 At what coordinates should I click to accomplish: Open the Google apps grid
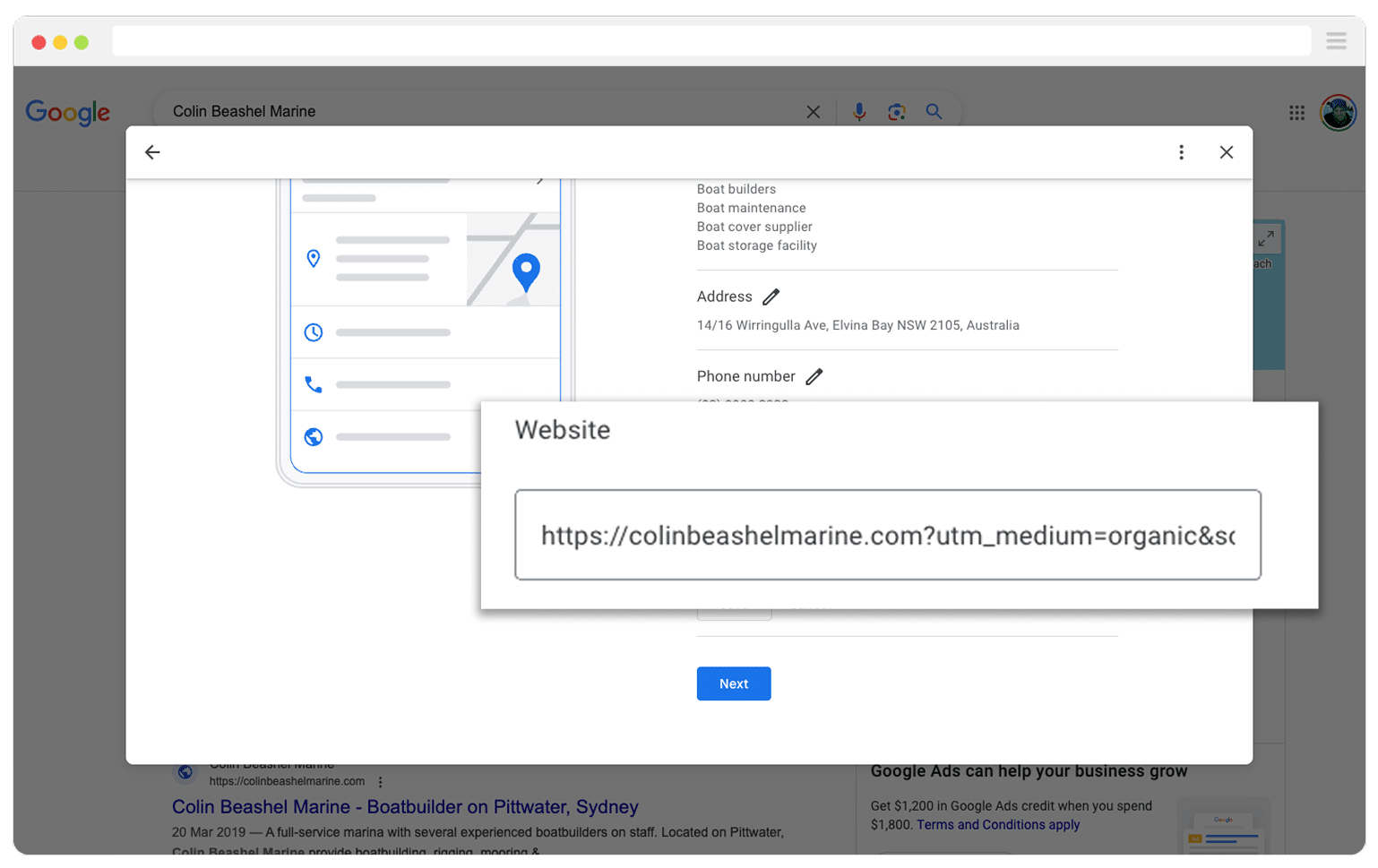coord(1296,113)
